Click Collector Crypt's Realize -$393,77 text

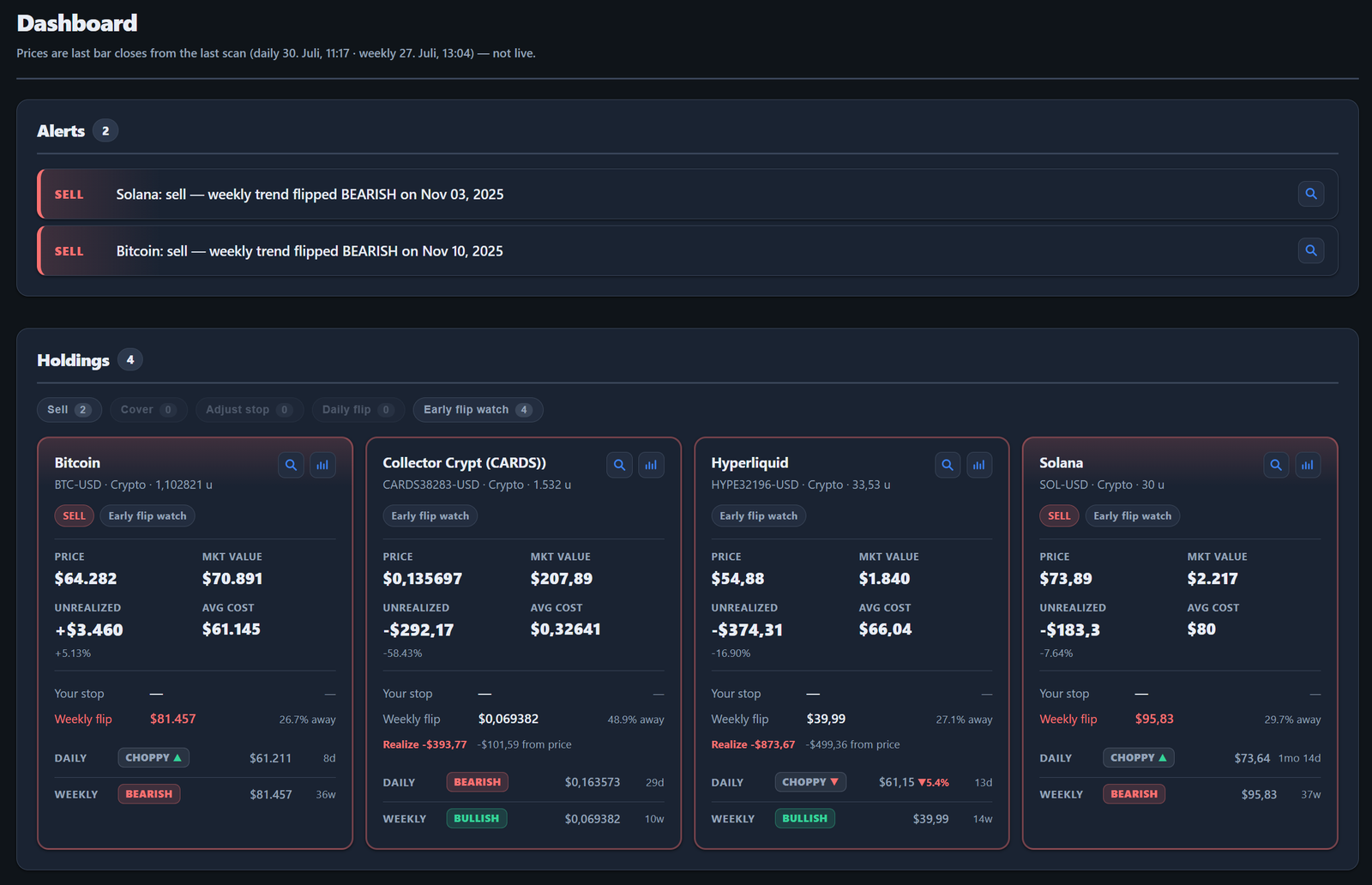tap(424, 744)
